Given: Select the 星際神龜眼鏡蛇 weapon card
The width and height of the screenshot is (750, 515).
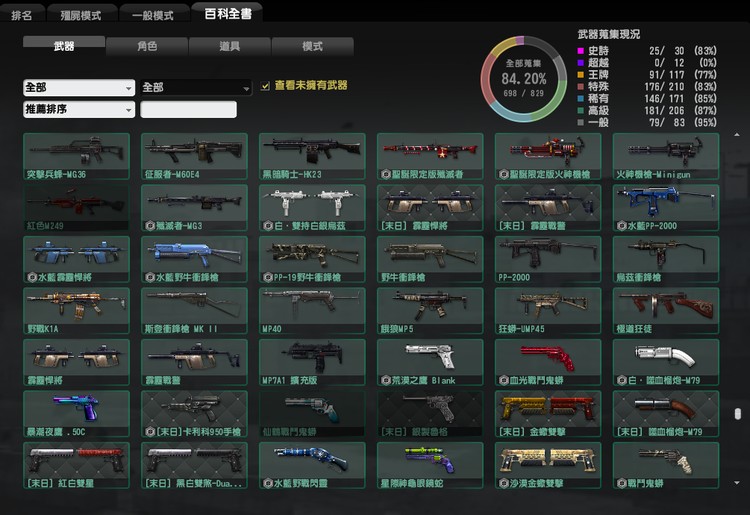Looking at the screenshot, I should tap(430, 466).
